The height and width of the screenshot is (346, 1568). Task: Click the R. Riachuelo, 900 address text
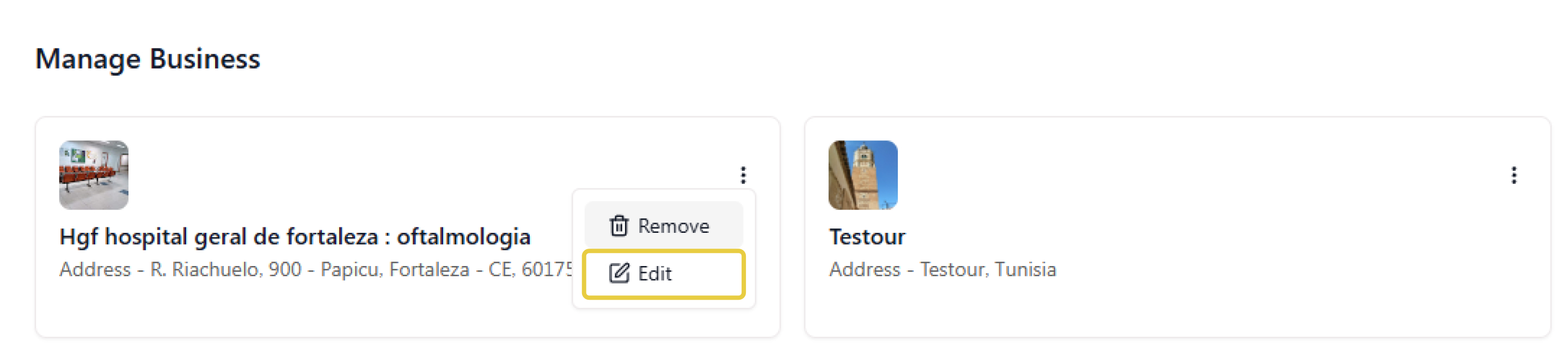[225, 269]
